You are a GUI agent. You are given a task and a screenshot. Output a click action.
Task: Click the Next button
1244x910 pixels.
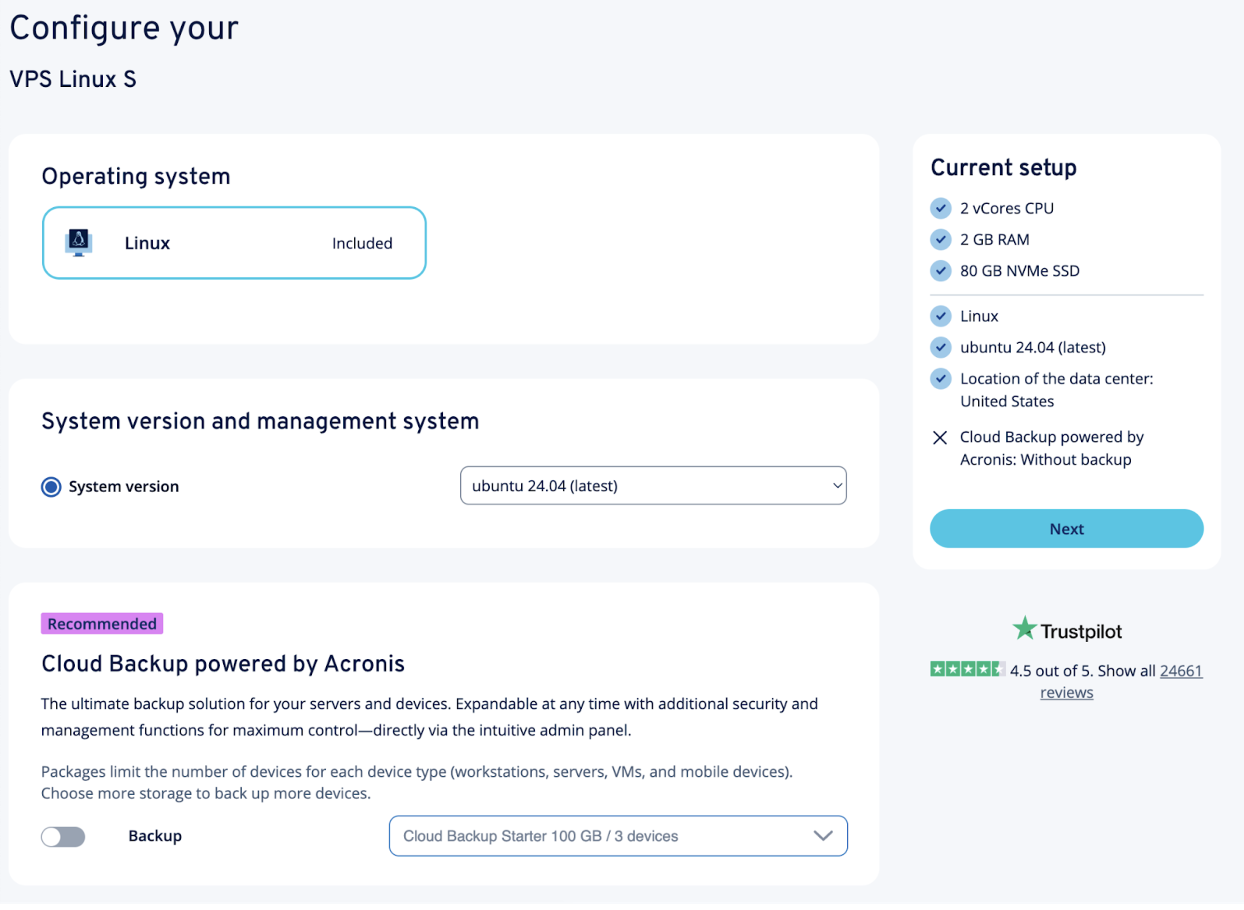(1067, 529)
